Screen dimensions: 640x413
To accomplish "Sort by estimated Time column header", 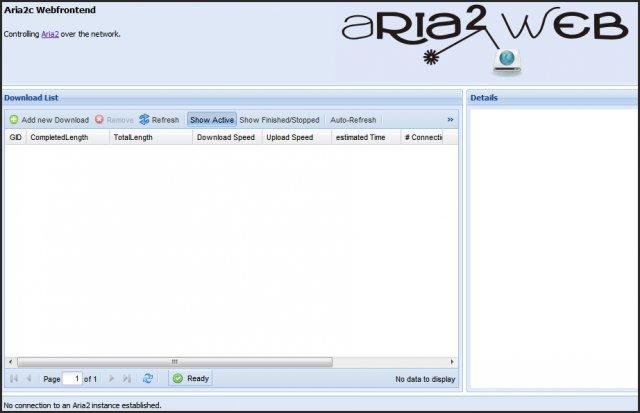I will [x=366, y=138].
